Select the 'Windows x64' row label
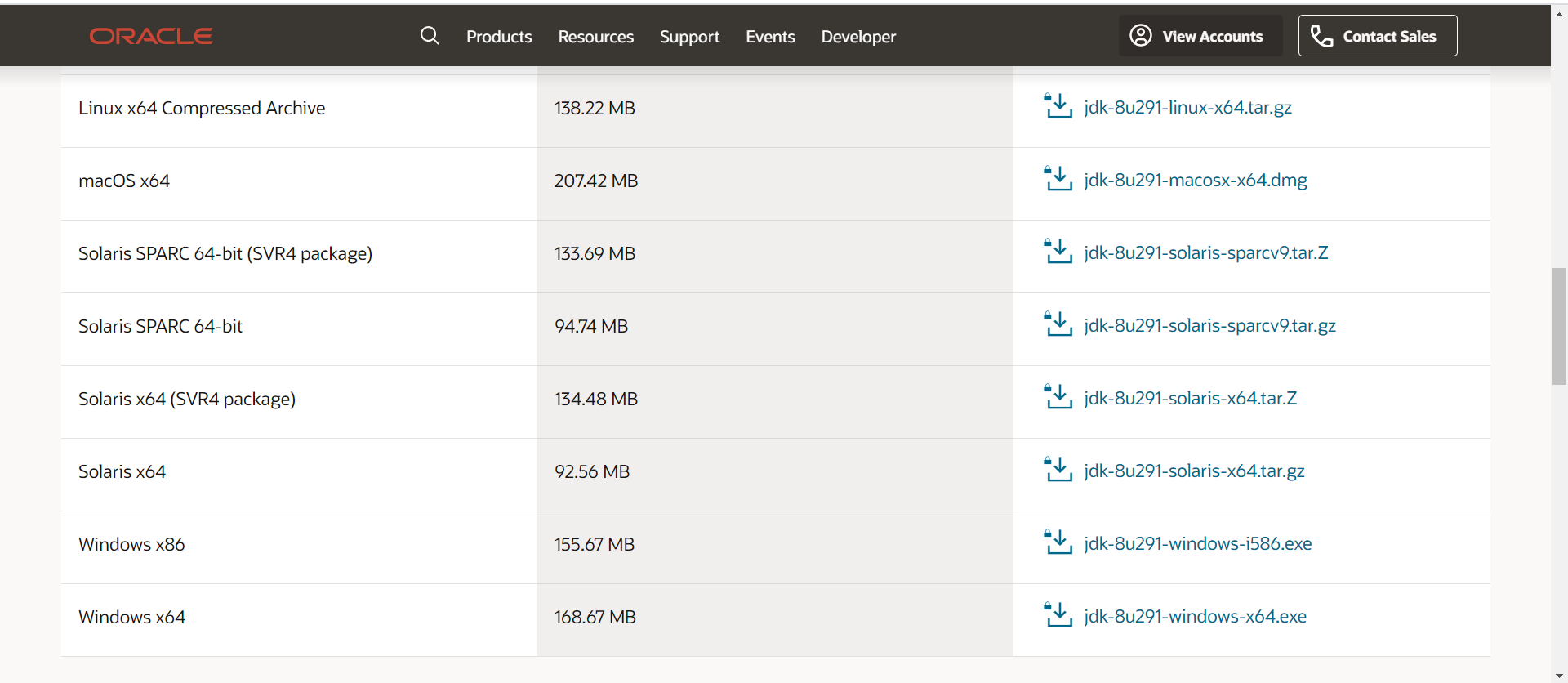This screenshot has height=683, width=1568. pyautogui.click(x=131, y=617)
